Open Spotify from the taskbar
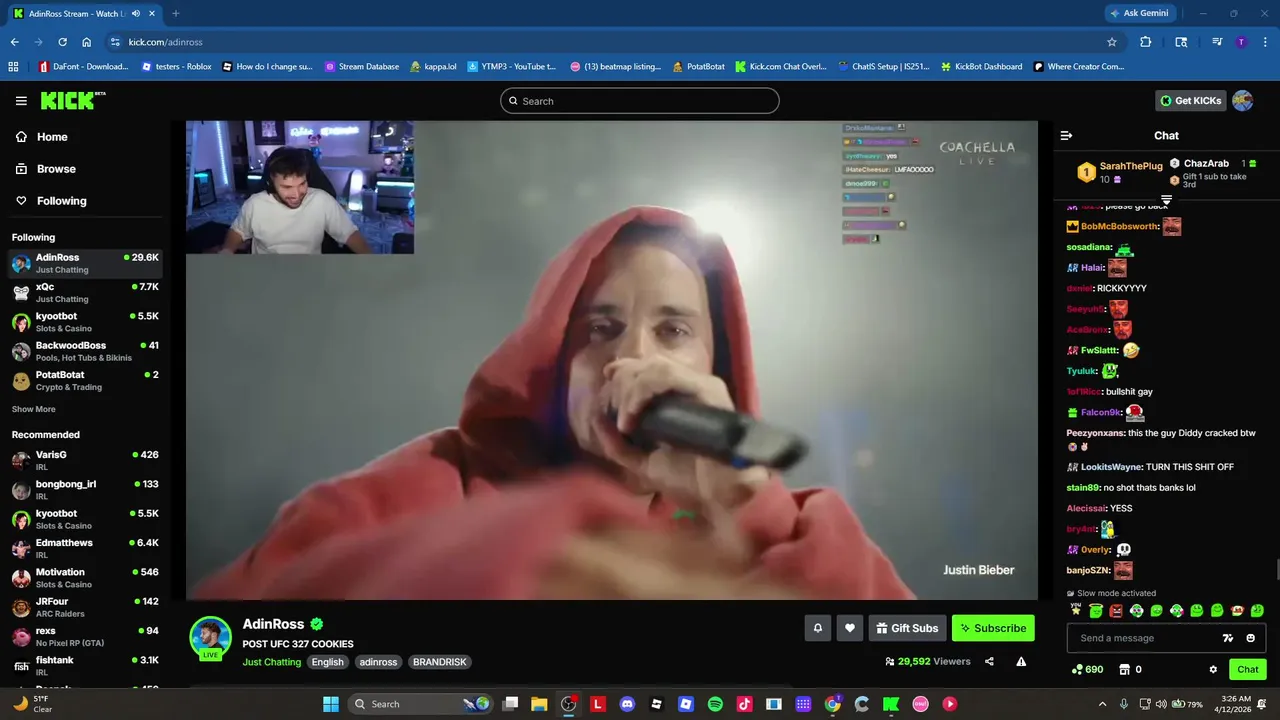 point(715,704)
